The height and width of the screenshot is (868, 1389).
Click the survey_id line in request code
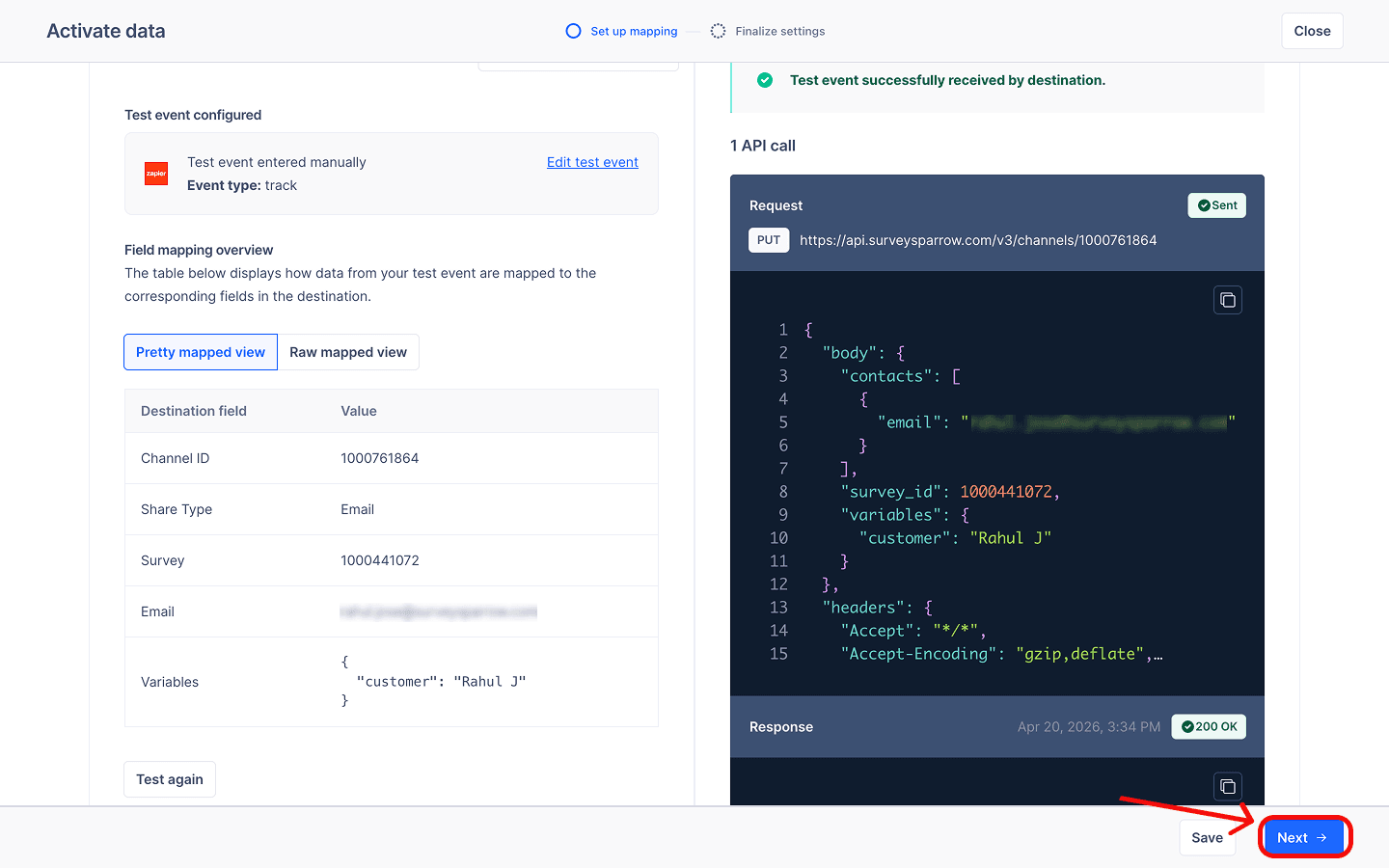pos(950,492)
